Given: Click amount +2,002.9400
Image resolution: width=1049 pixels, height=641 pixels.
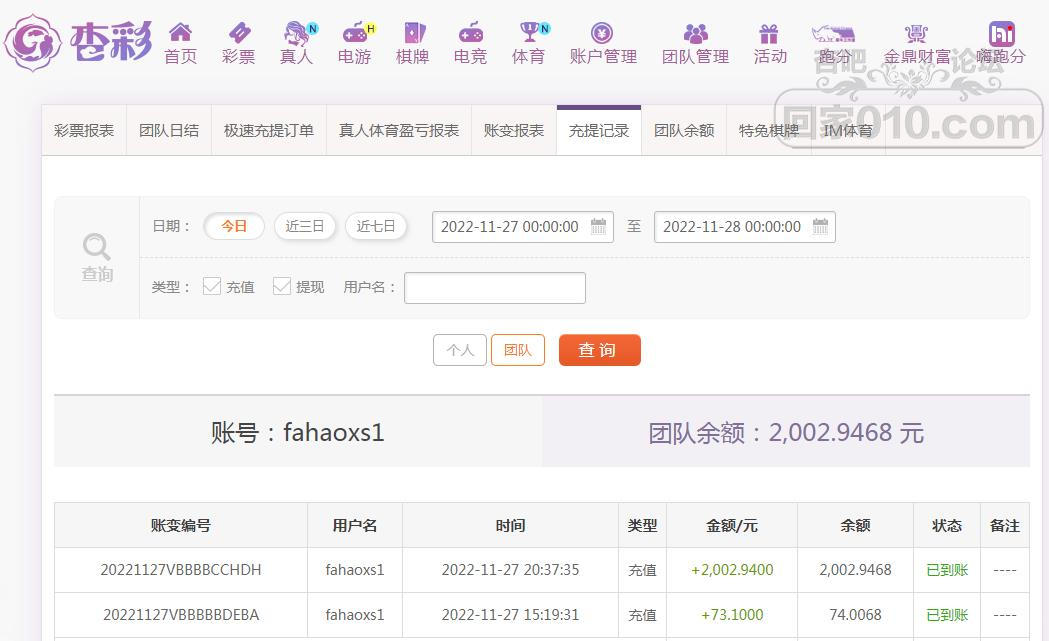Looking at the screenshot, I should pos(732,570).
